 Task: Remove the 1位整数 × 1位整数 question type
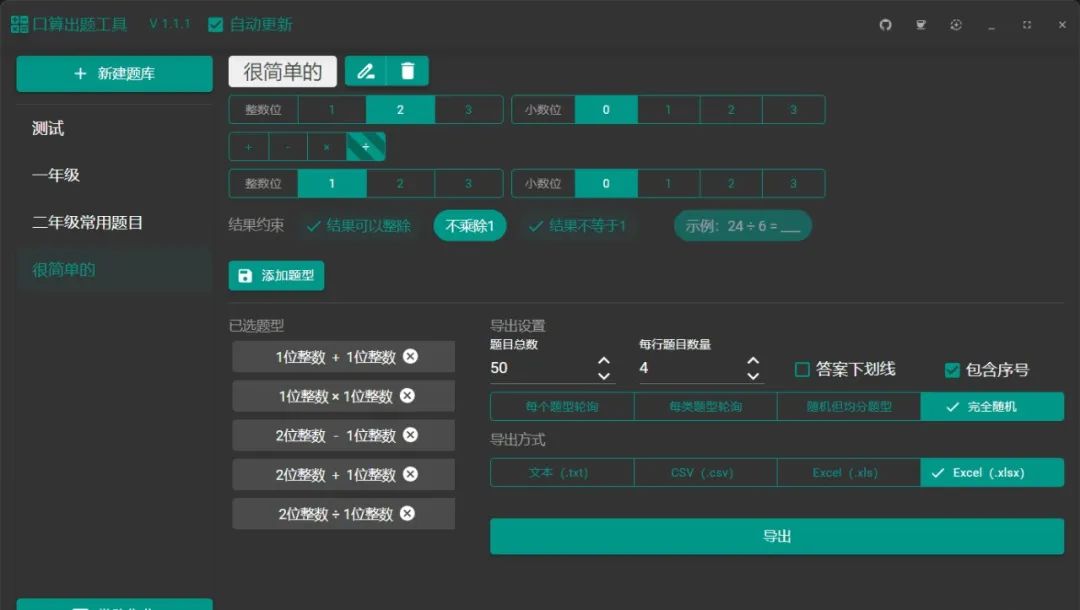408,395
